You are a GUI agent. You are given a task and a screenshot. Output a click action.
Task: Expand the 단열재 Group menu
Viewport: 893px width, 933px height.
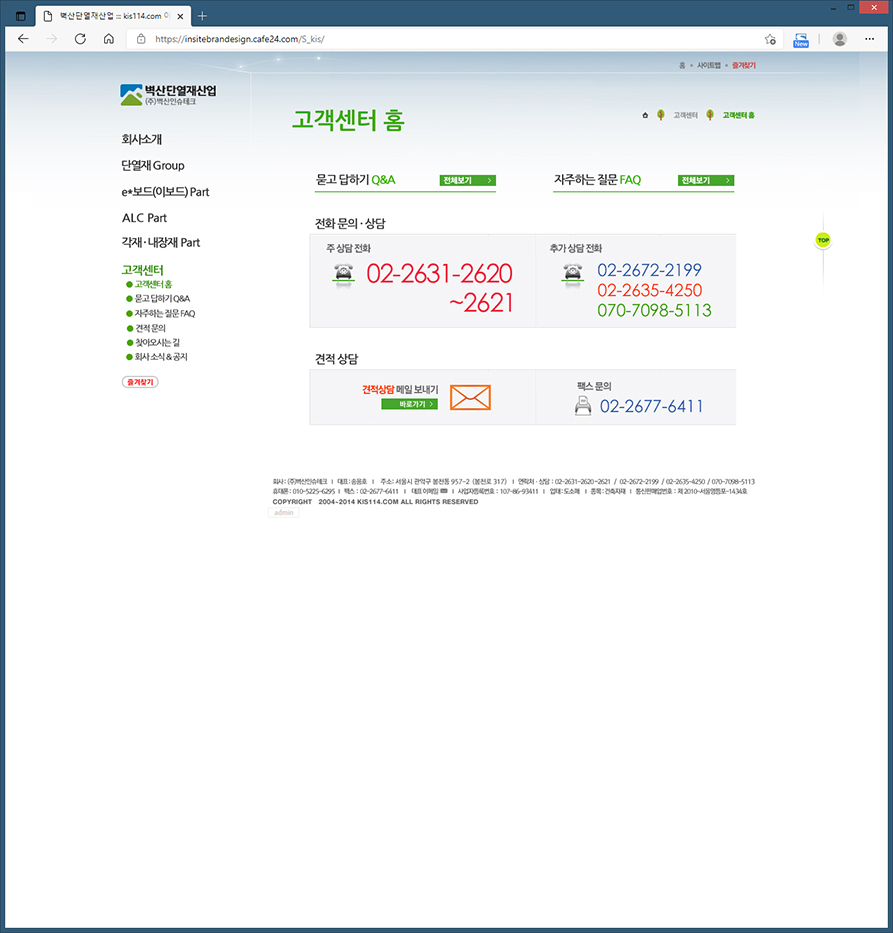click(x=153, y=166)
